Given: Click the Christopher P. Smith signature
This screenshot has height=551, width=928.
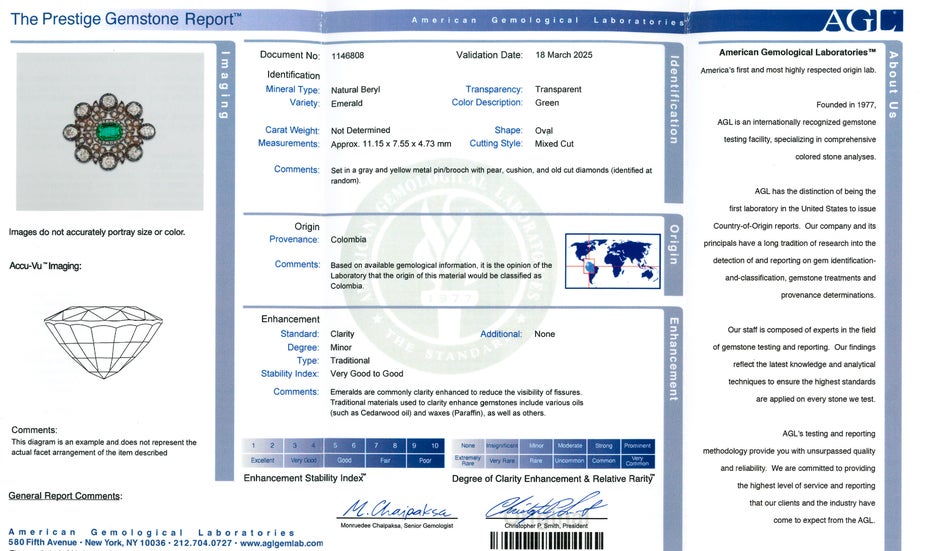Looking at the screenshot, I should [546, 507].
